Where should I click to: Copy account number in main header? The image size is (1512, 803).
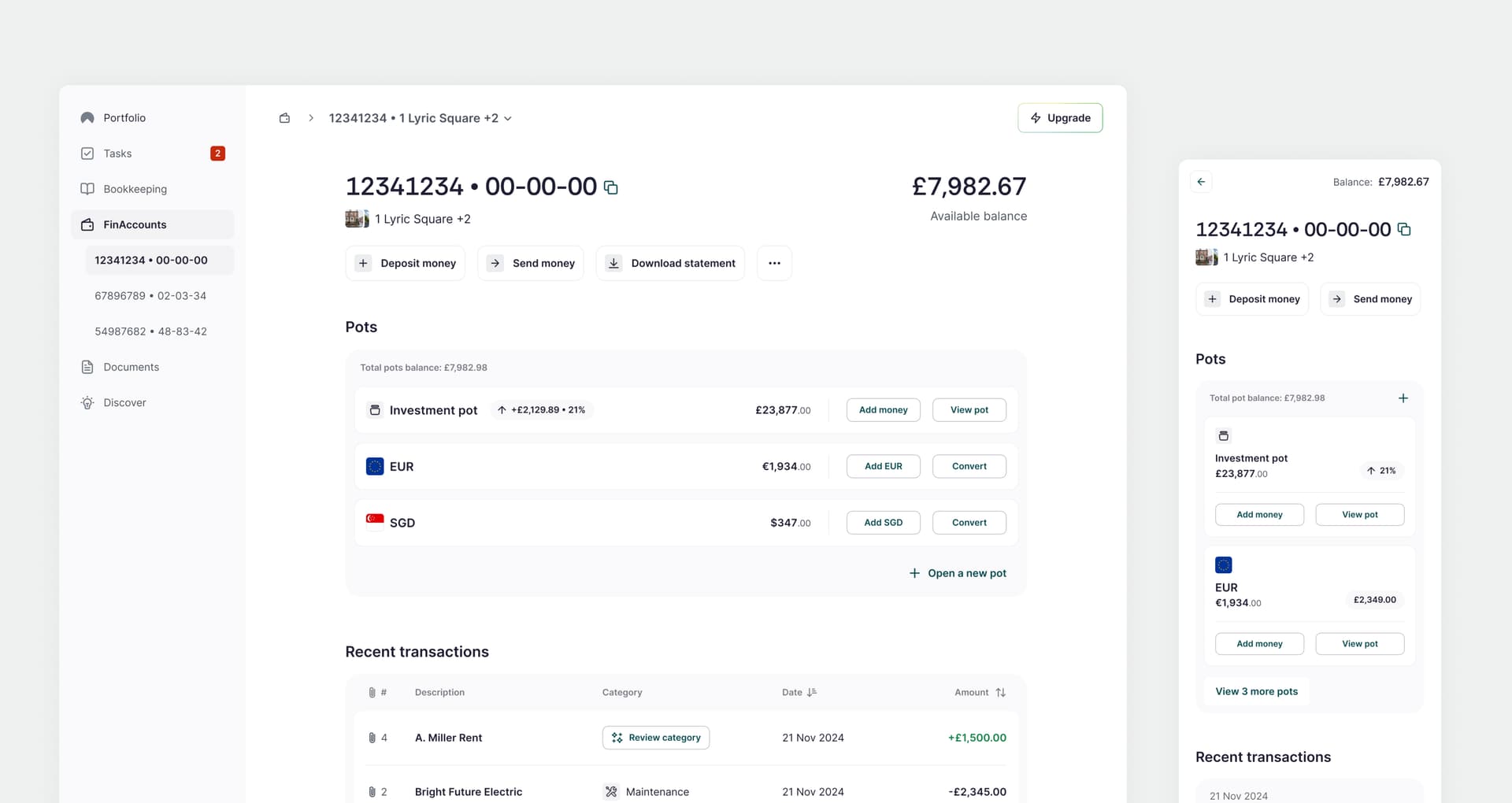pyautogui.click(x=610, y=187)
